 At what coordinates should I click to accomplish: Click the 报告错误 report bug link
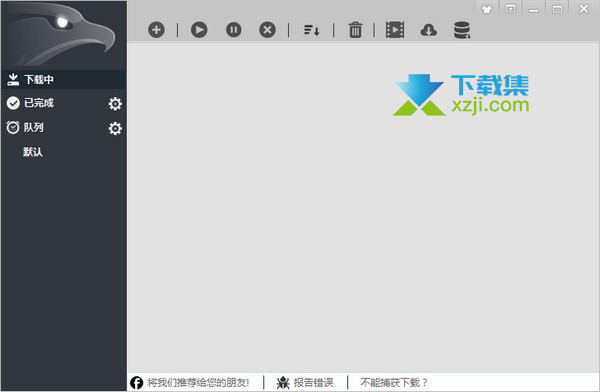305,382
